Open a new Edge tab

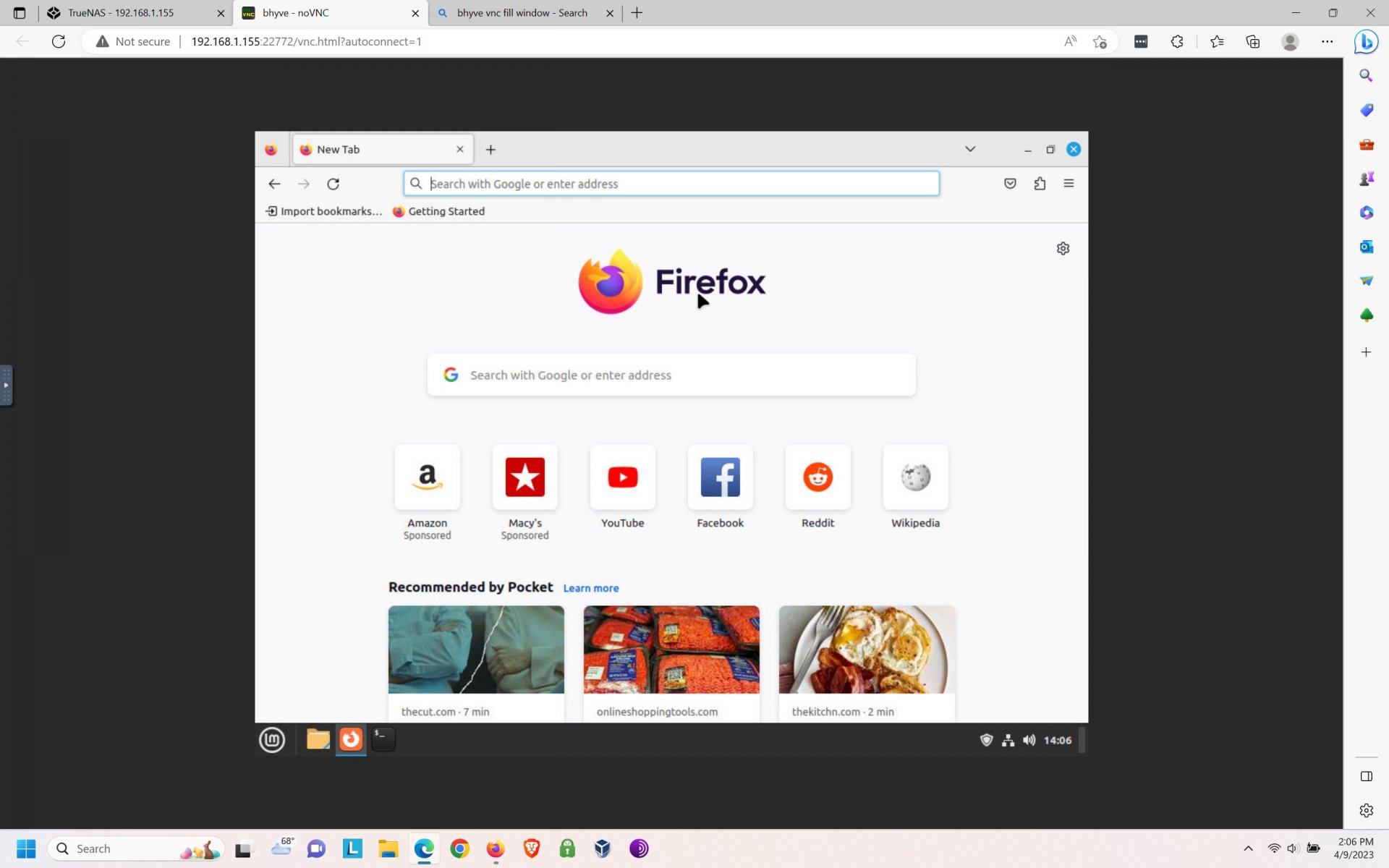pos(637,13)
